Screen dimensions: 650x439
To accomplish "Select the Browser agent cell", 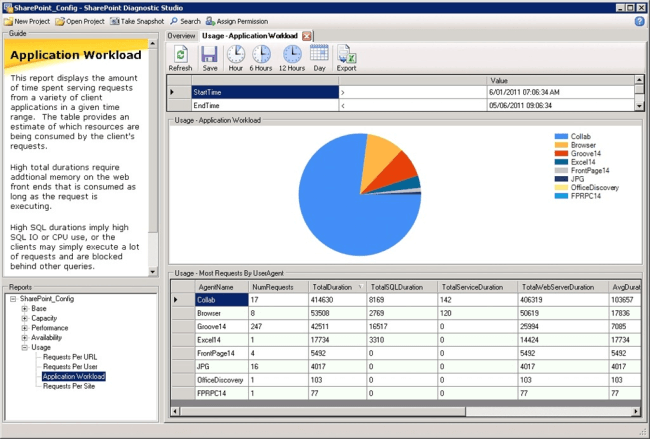I will [x=221, y=313].
